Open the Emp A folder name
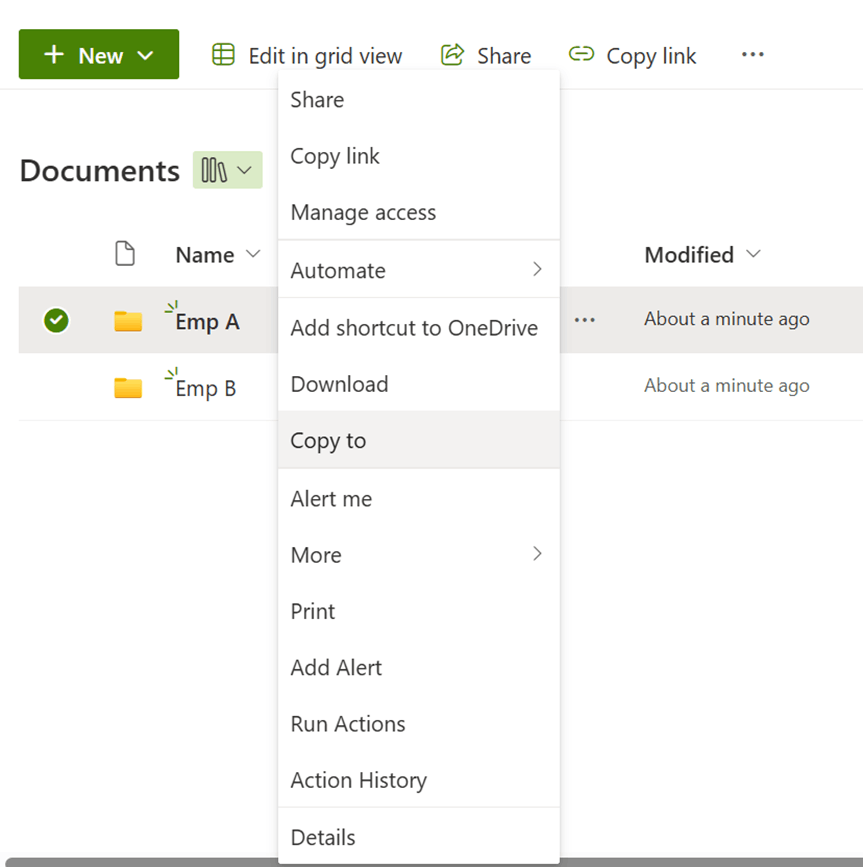863x867 pixels. (x=207, y=322)
